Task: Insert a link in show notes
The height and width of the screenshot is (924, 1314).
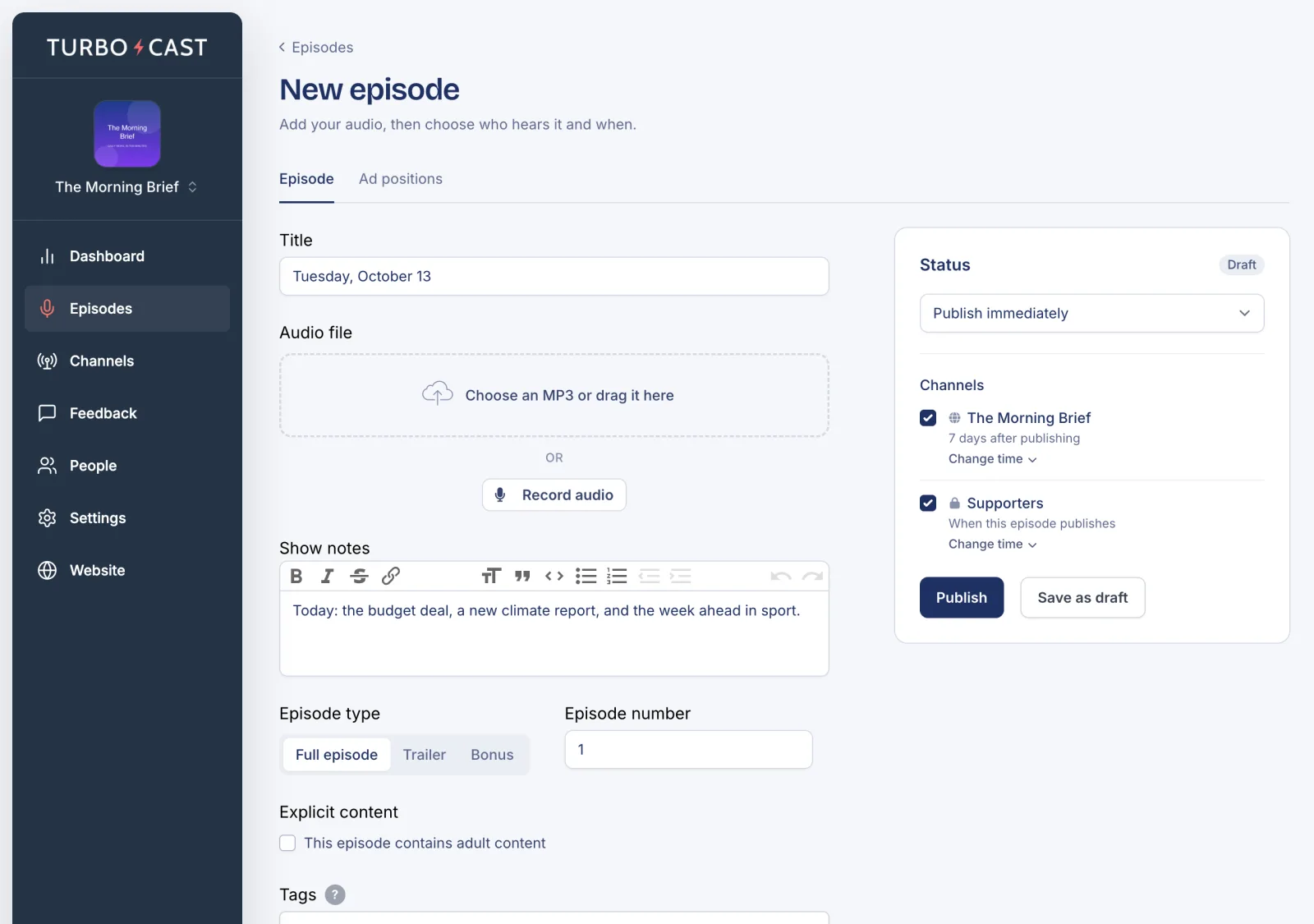Action: coord(391,577)
